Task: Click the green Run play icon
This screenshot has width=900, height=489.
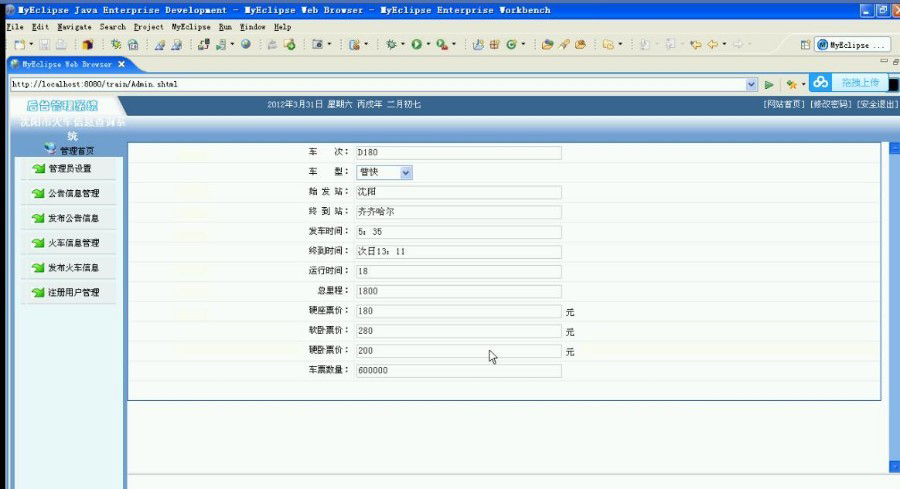Action: (x=417, y=44)
